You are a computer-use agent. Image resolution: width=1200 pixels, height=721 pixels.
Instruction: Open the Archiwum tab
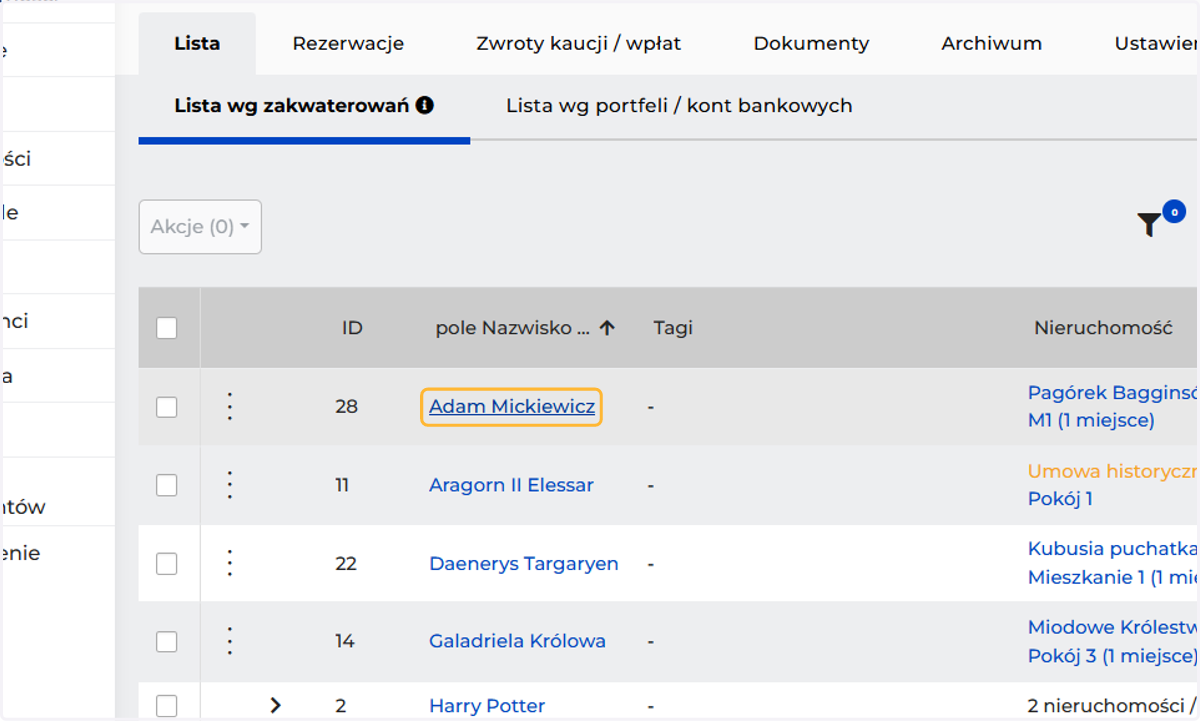tap(992, 44)
